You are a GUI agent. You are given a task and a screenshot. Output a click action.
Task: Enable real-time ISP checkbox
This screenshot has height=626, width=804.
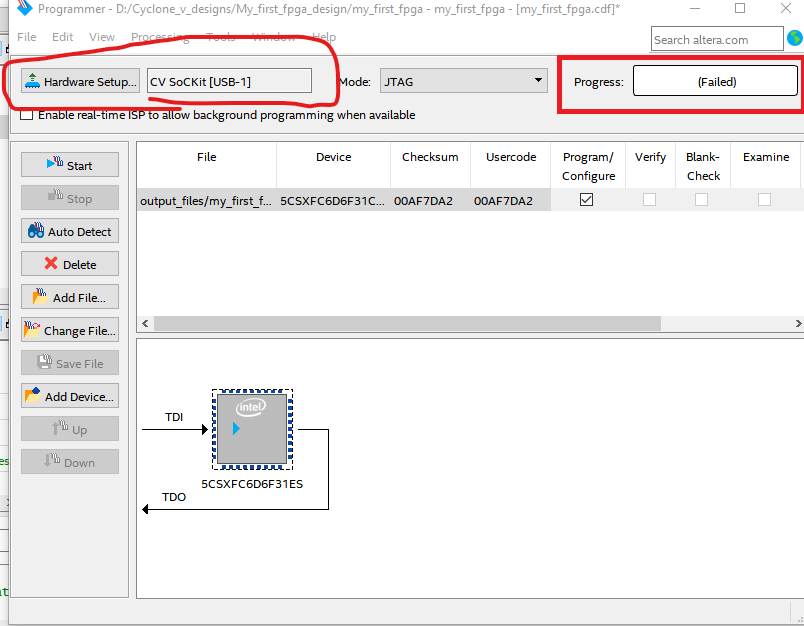click(x=26, y=114)
